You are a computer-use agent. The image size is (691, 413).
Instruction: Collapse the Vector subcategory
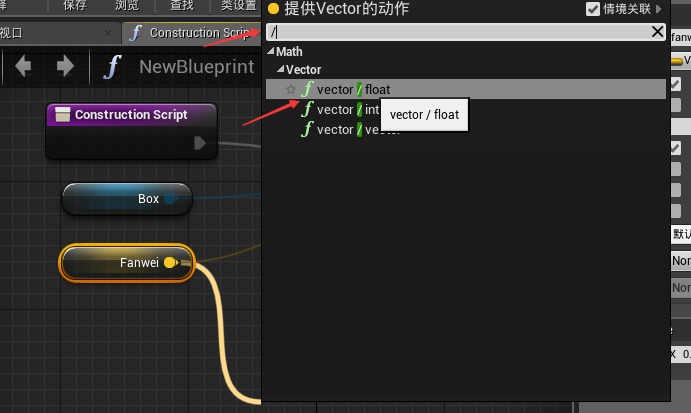point(280,69)
